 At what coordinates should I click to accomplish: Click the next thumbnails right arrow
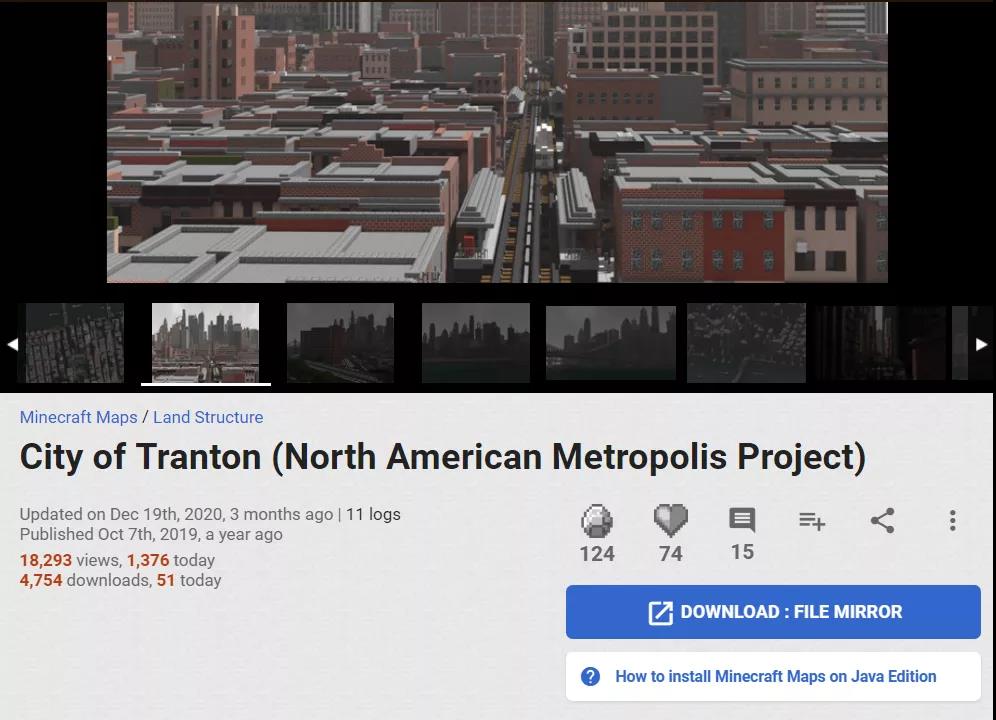point(981,344)
